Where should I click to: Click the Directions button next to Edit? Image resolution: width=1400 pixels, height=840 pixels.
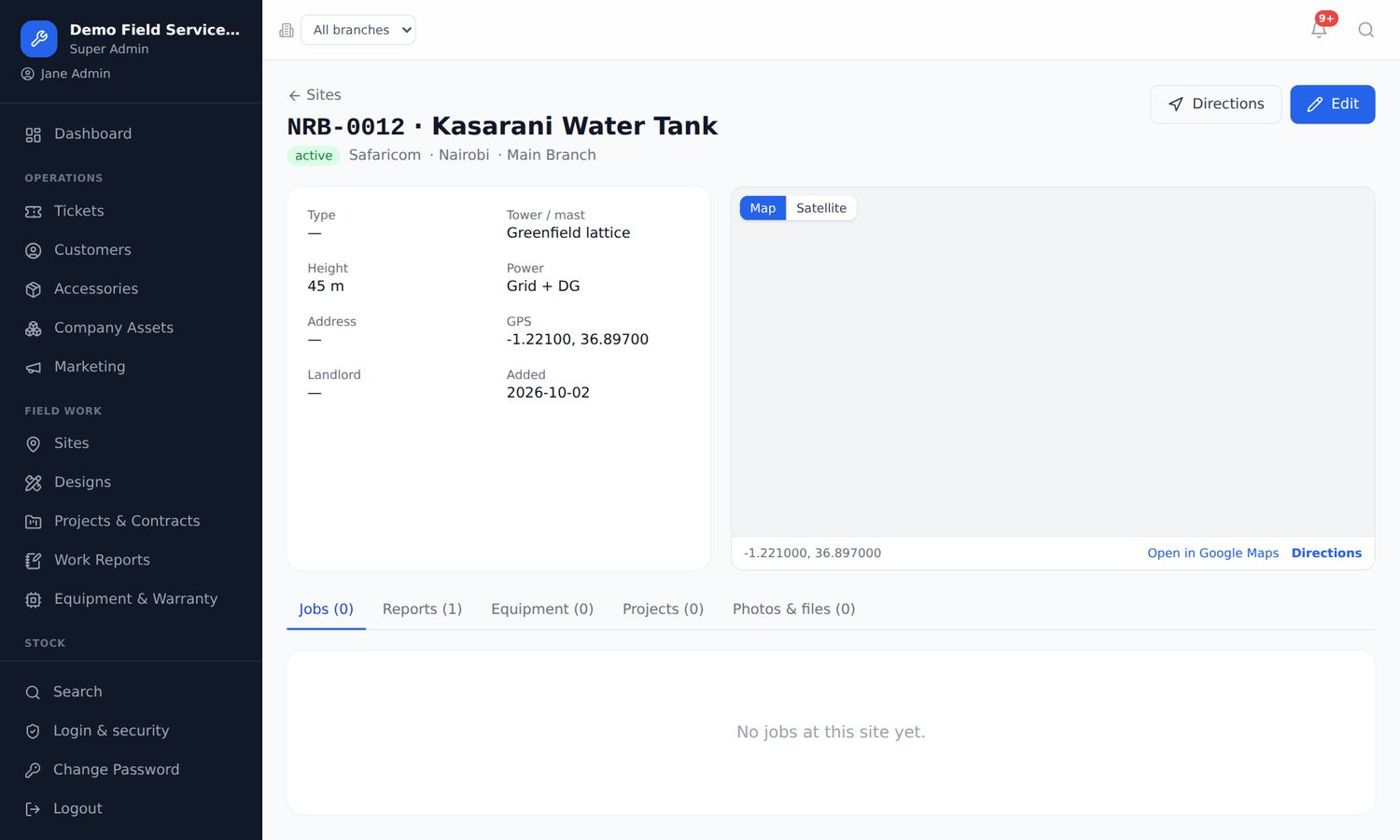tap(1215, 104)
